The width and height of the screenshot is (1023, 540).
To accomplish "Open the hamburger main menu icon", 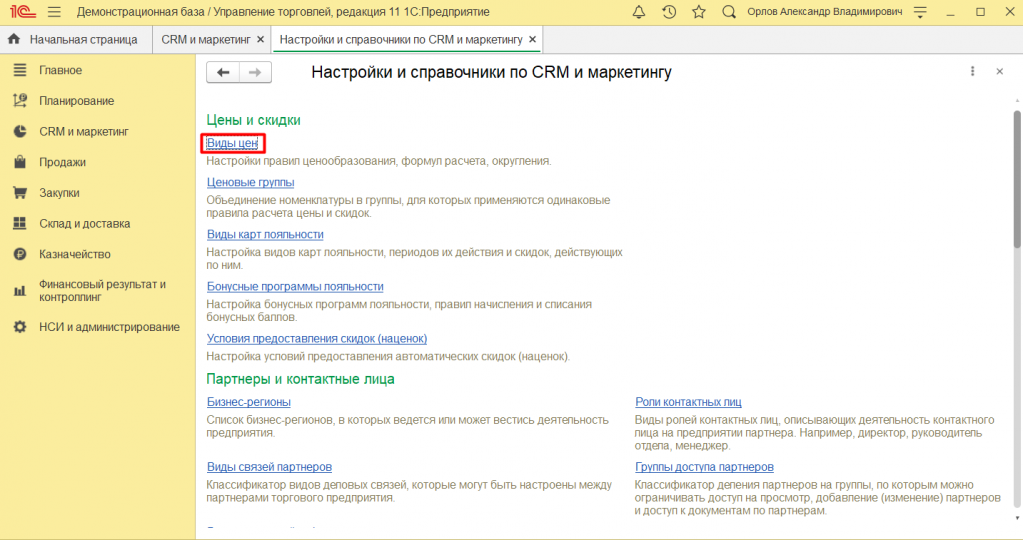I will 53,12.
